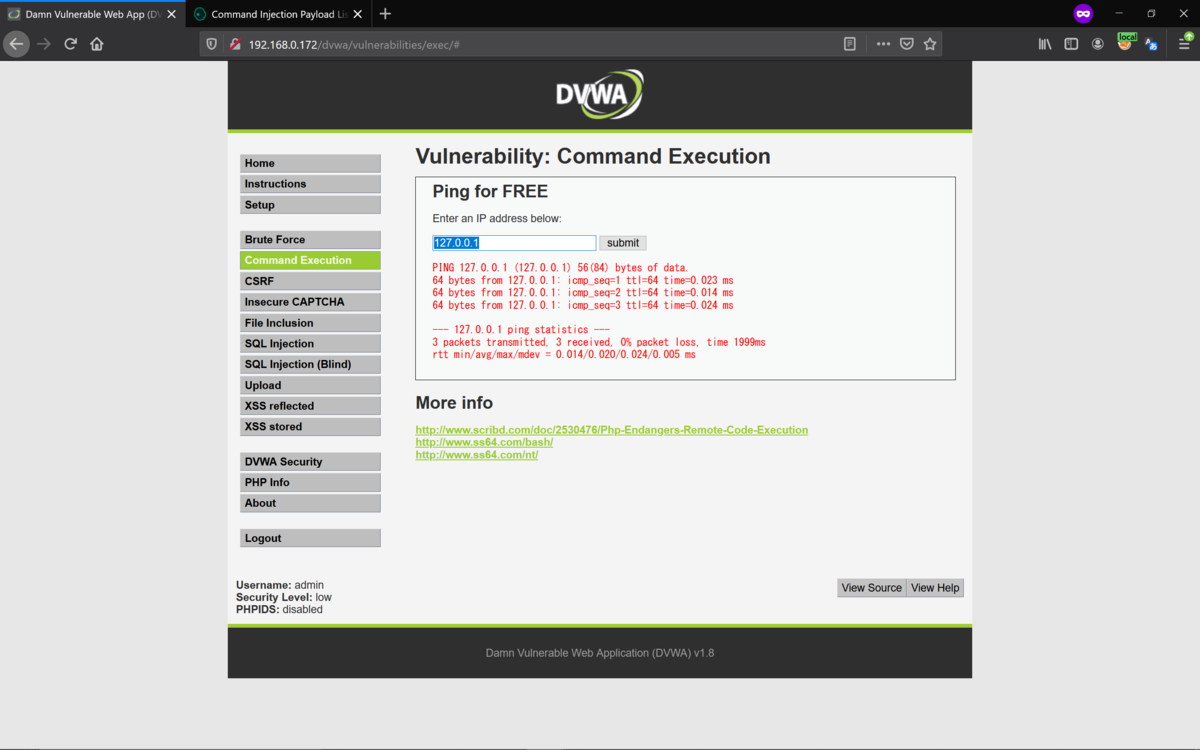Click the View Help button

pos(935,588)
